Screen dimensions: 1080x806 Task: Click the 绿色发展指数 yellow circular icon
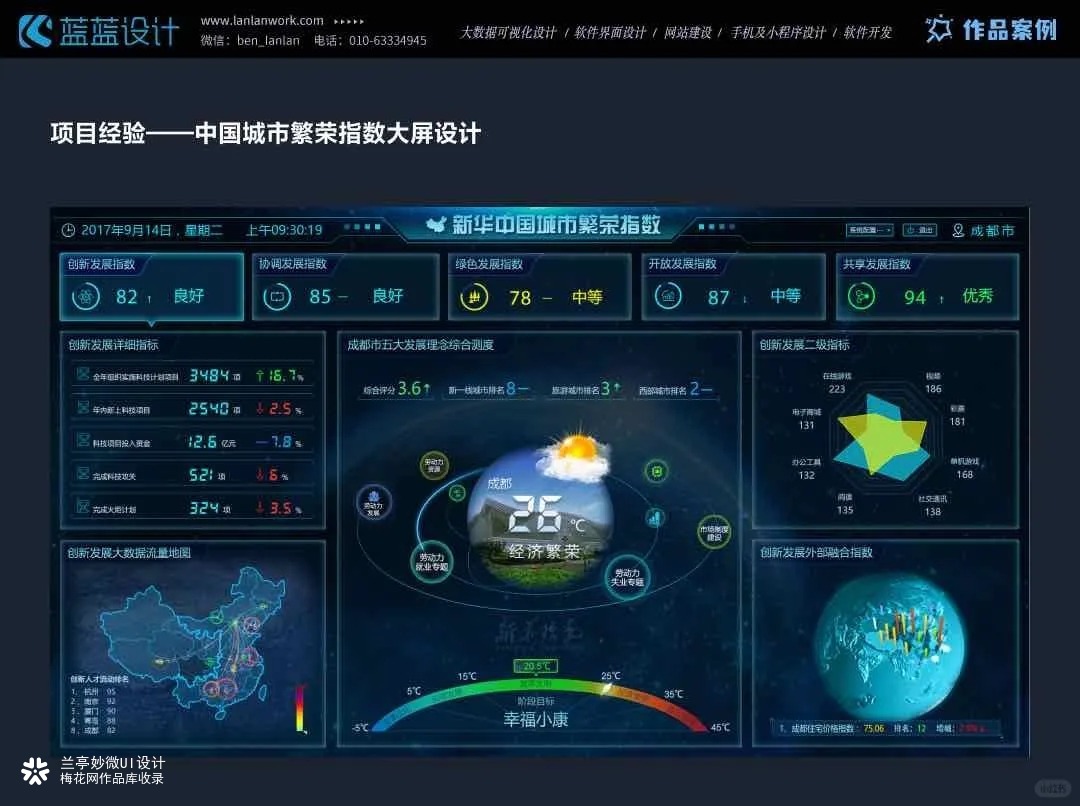(474, 298)
